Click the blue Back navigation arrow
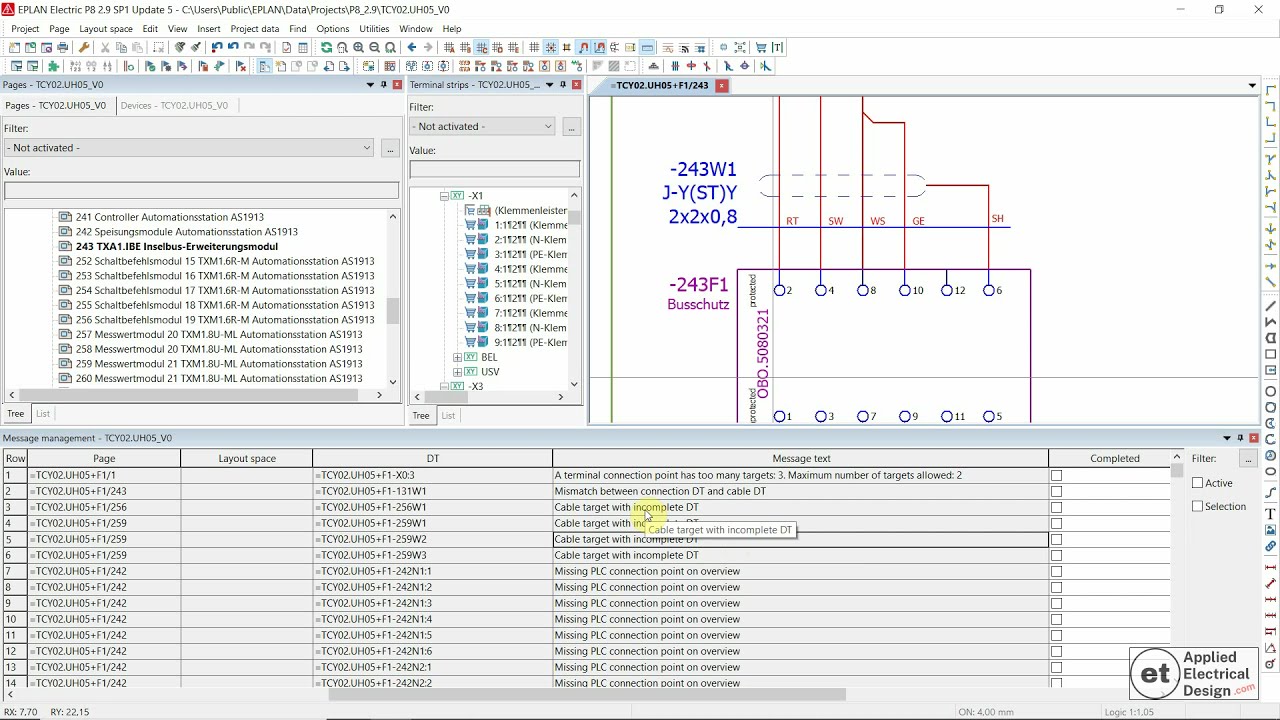Screen dimensions: 1280x720 tap(411, 48)
